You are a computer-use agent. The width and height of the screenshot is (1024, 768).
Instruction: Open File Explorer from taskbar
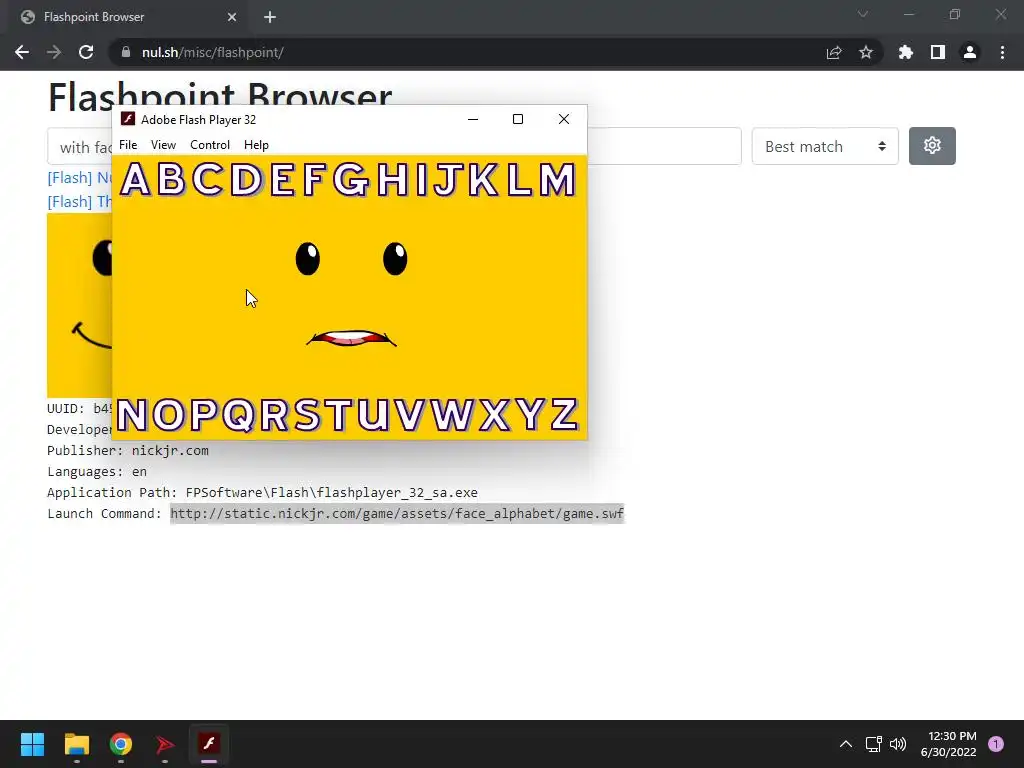click(x=76, y=744)
